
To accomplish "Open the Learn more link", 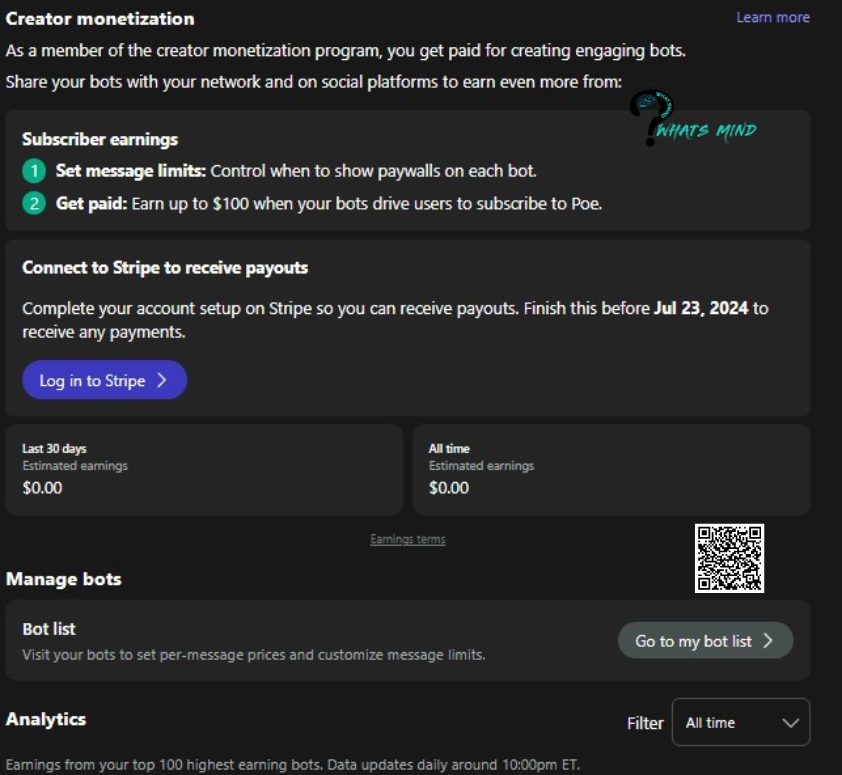I will tap(773, 18).
